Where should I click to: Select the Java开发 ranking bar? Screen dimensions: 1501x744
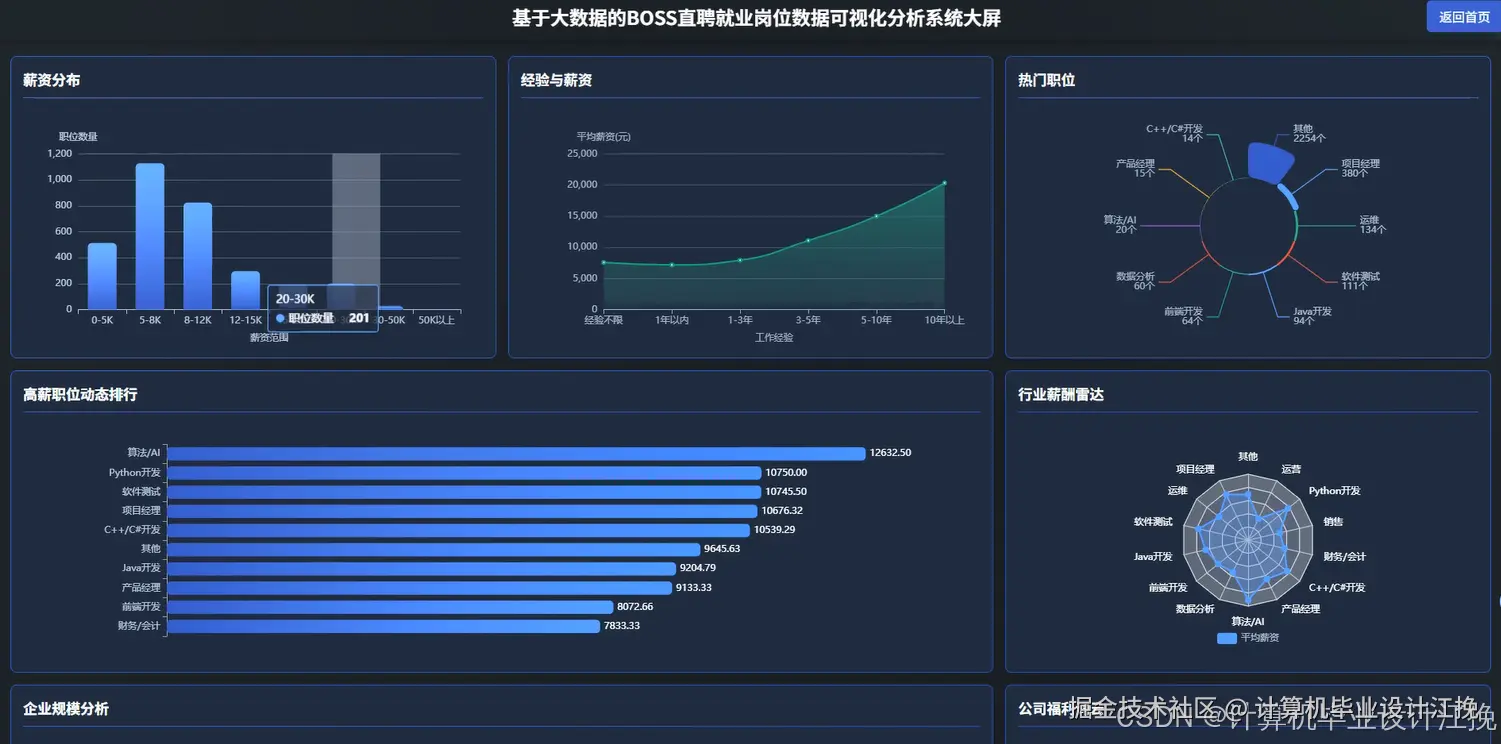[420, 568]
